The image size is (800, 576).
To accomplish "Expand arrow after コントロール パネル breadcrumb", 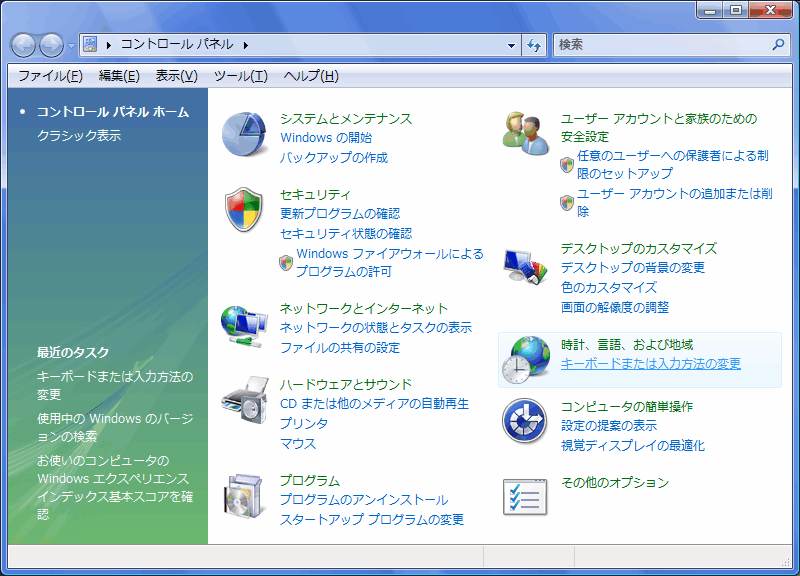I will (x=246, y=45).
